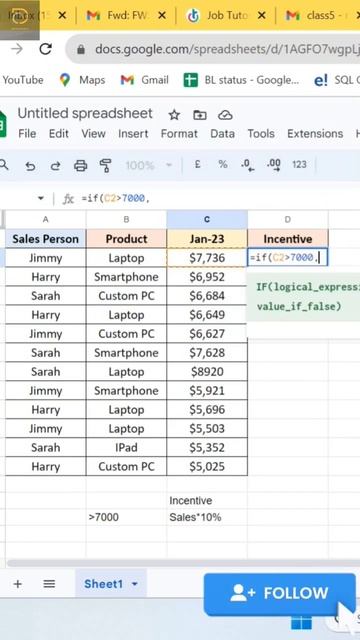Image resolution: width=360 pixels, height=640 pixels.
Task: Click cell containing $8920
Action: point(207,372)
